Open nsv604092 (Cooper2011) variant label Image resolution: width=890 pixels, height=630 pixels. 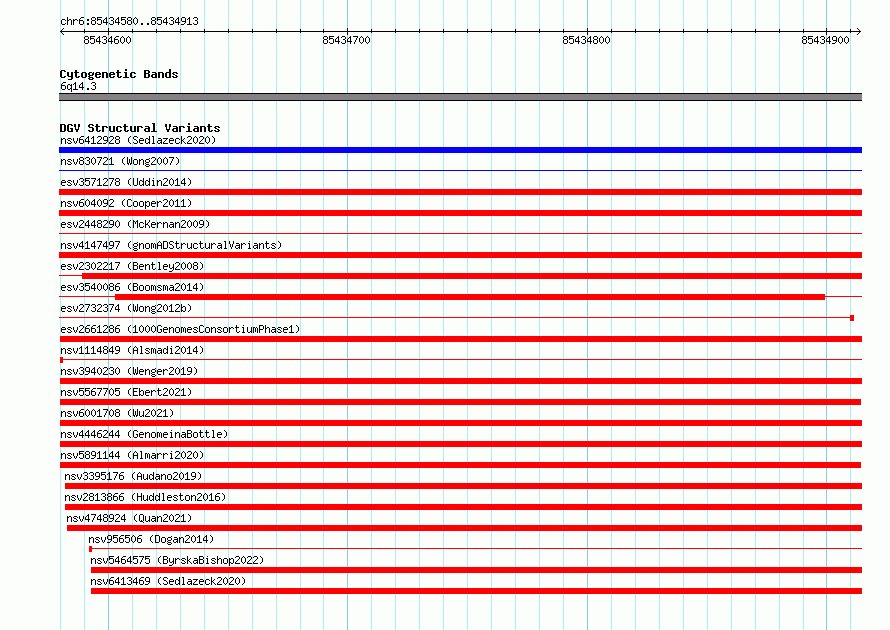click(x=126, y=203)
